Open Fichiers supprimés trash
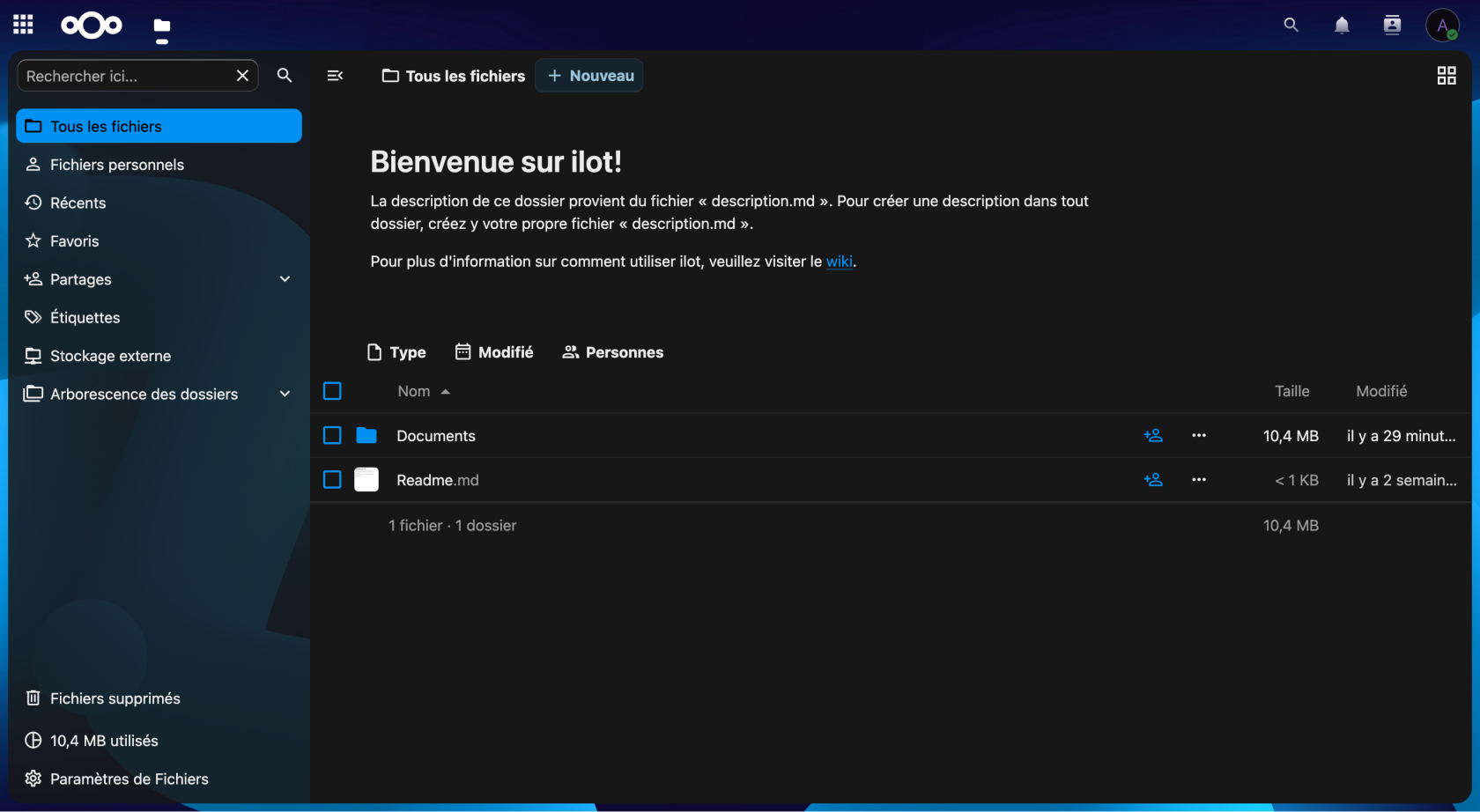The height and width of the screenshot is (812, 1480). 159,698
